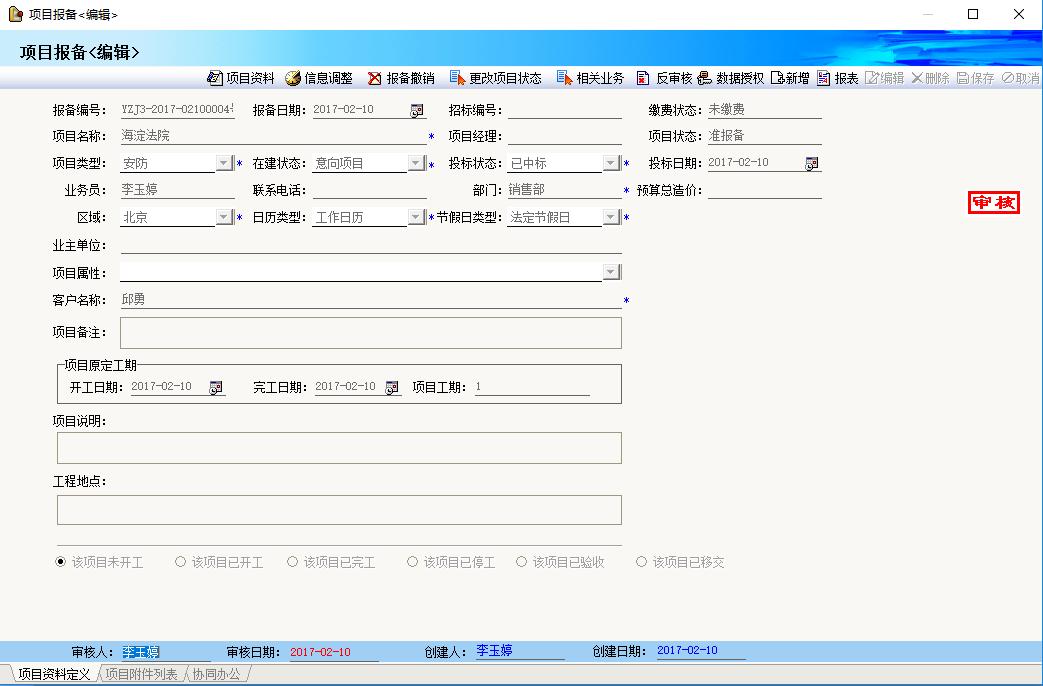Open 项目资料 from the toolbar
The height and width of the screenshot is (686, 1043).
coord(240,78)
